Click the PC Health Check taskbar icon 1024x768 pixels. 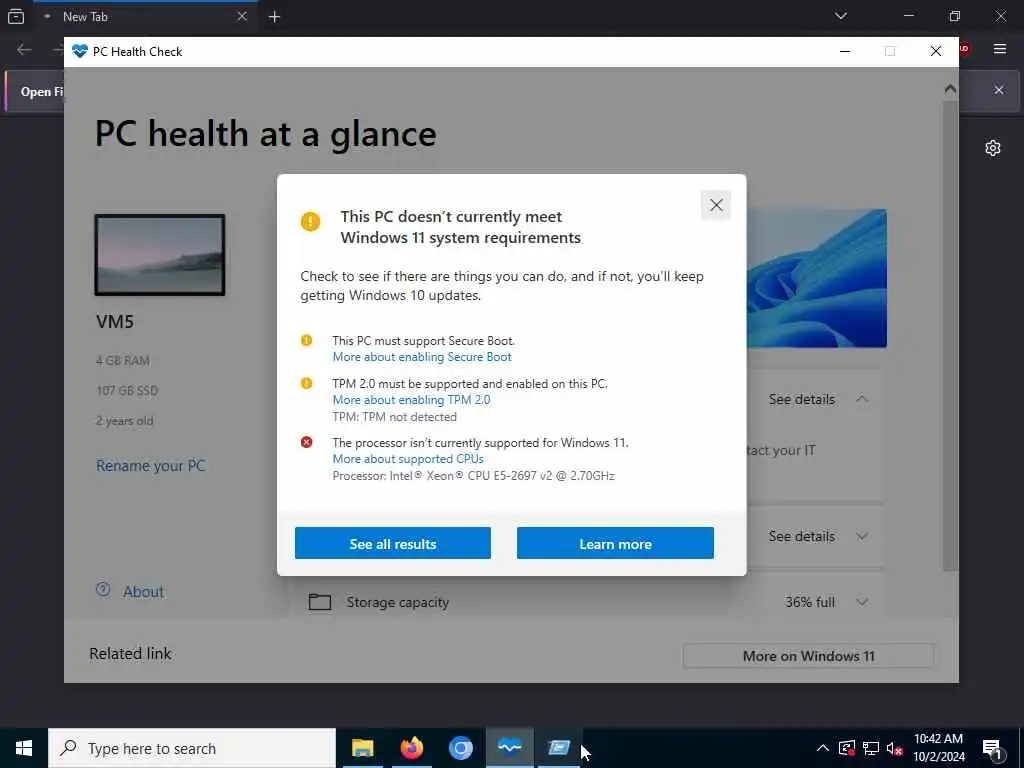pos(509,748)
